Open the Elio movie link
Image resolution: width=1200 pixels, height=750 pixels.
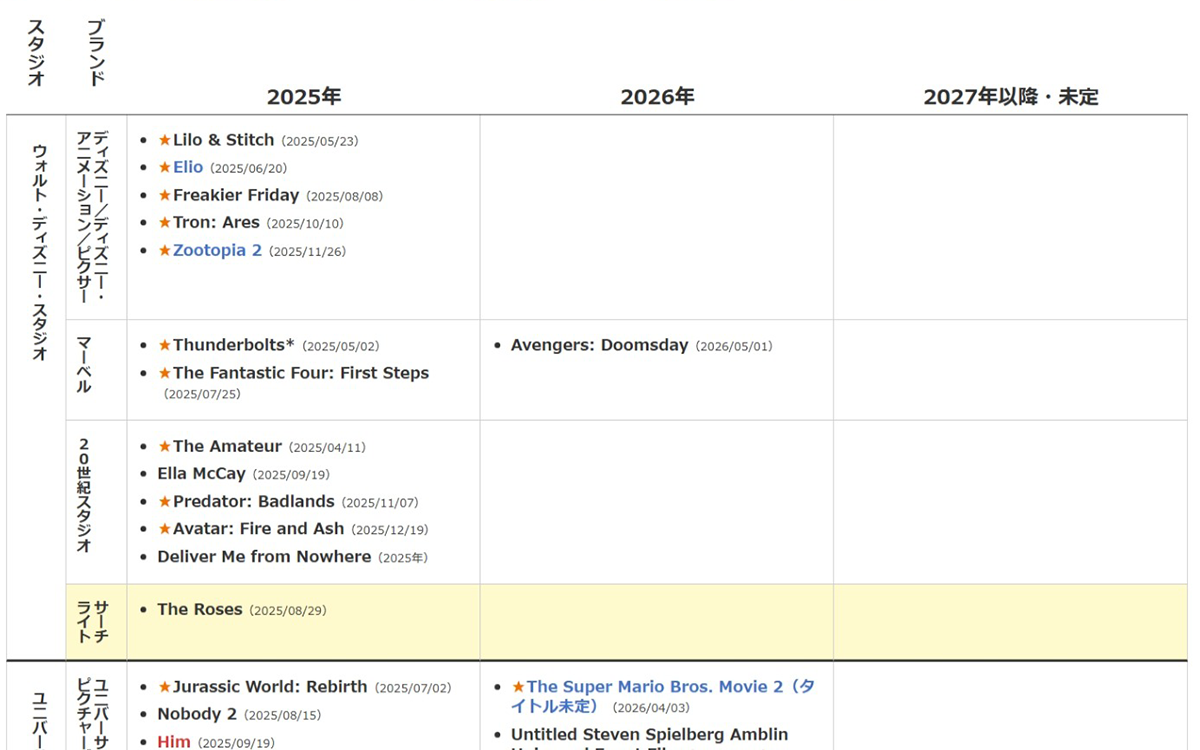tap(188, 167)
